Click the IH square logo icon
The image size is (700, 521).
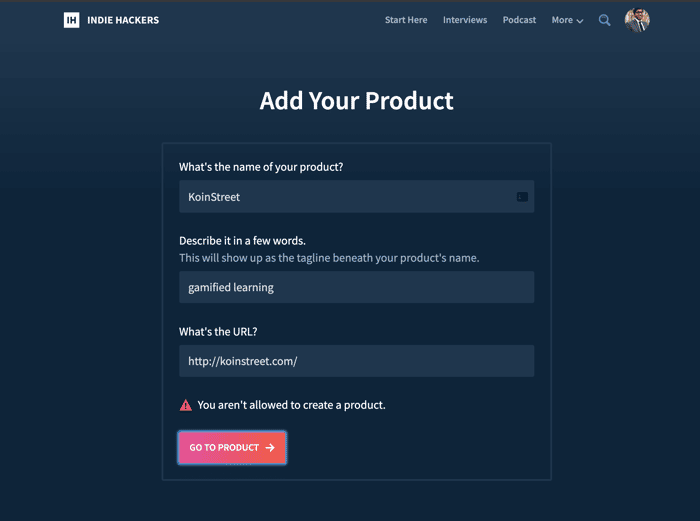tap(71, 20)
